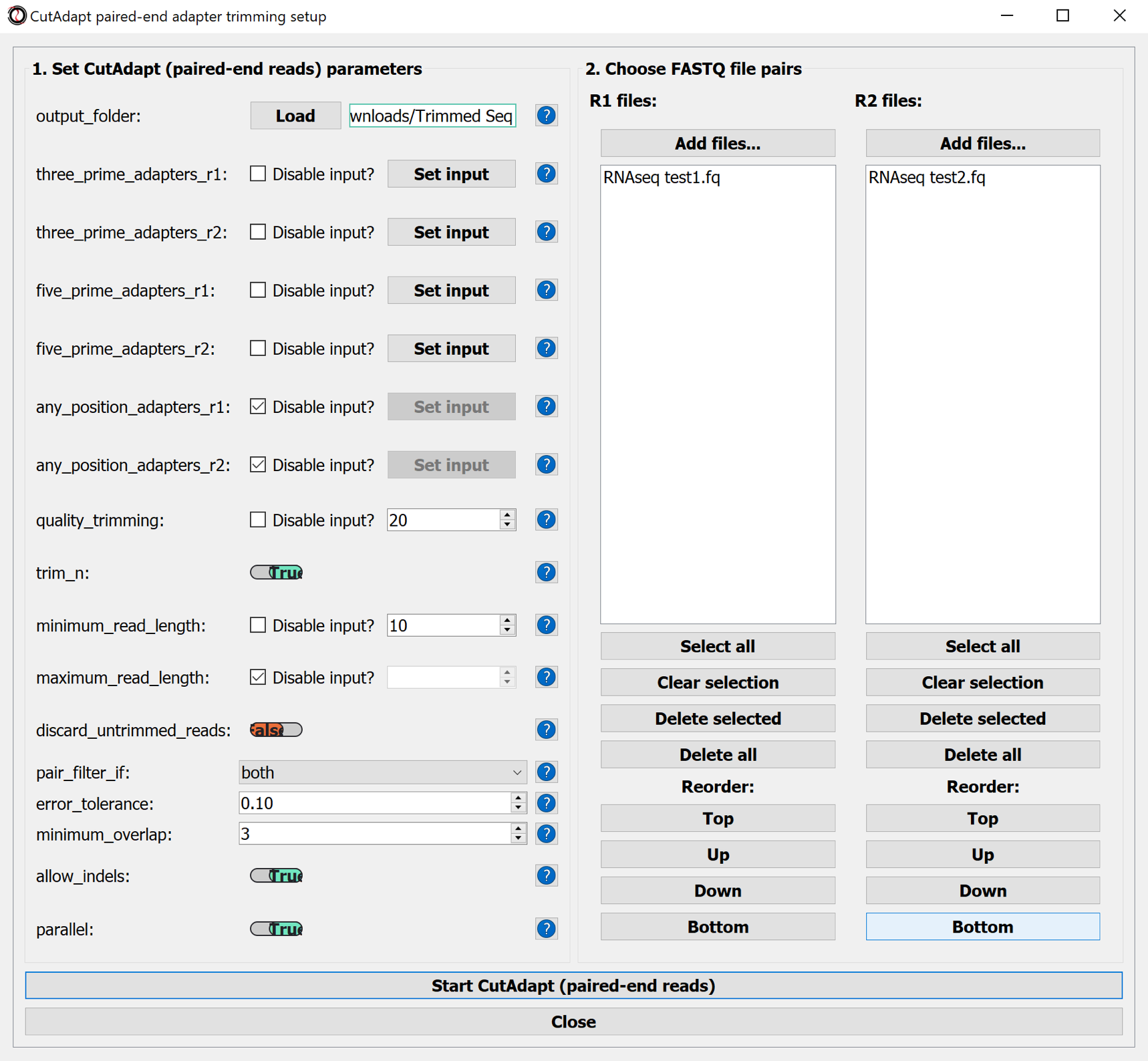The height and width of the screenshot is (1061, 1148).
Task: Click help icon beside trim_n
Action: pyautogui.click(x=546, y=573)
